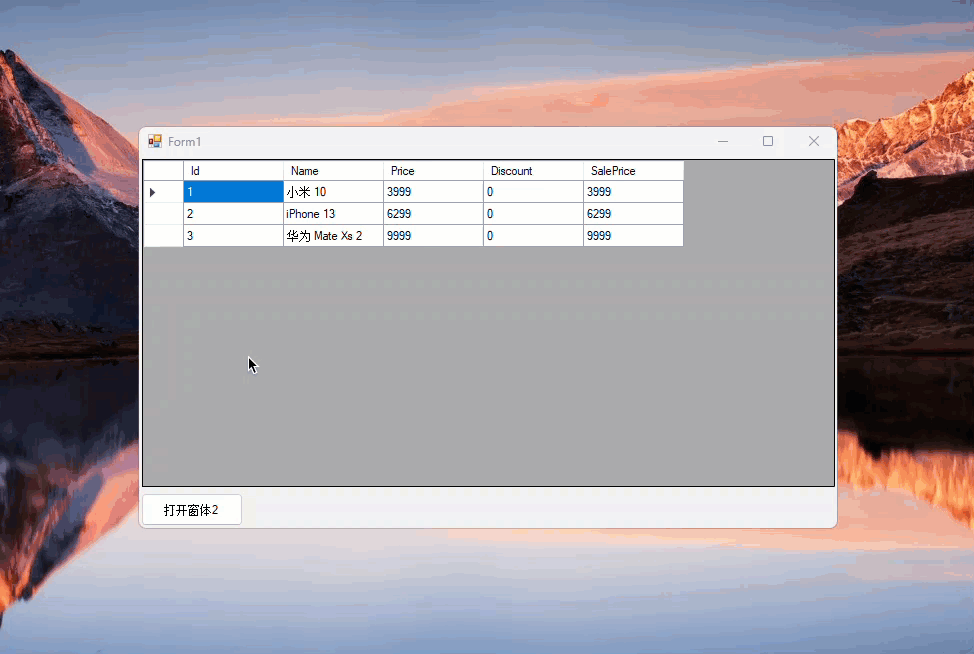The height and width of the screenshot is (654, 974).
Task: Sort by the Id column header
Action: coord(233,171)
